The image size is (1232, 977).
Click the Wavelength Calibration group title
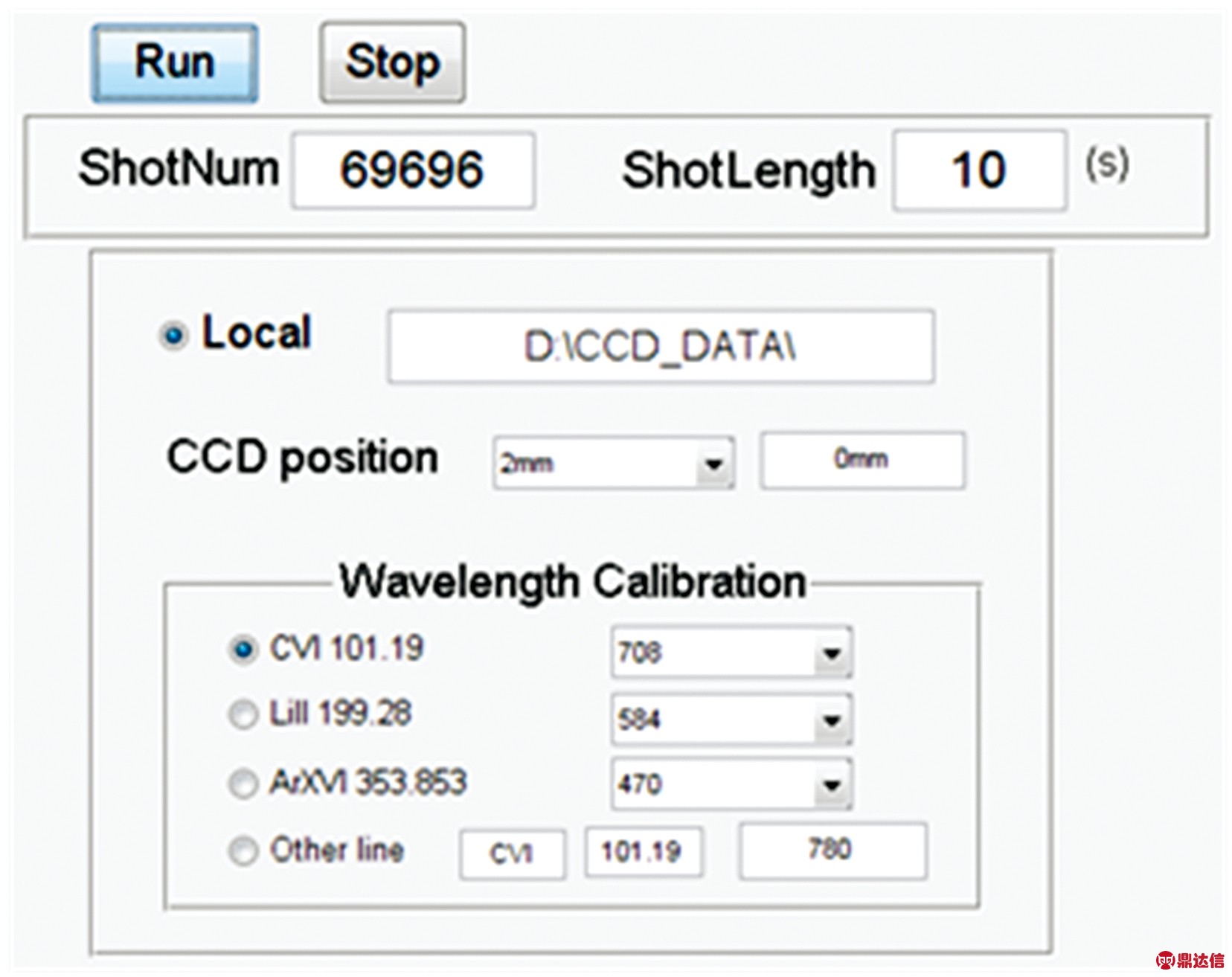573,581
